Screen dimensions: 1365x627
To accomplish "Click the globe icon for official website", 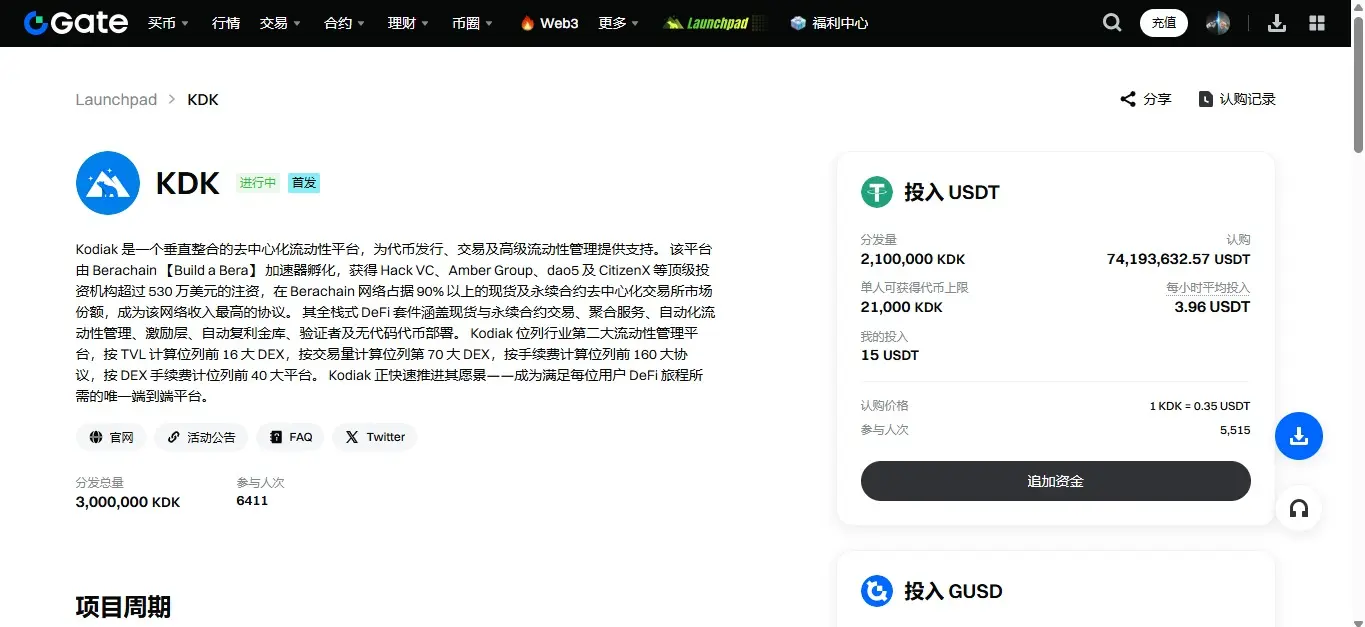I will pyautogui.click(x=96, y=437).
